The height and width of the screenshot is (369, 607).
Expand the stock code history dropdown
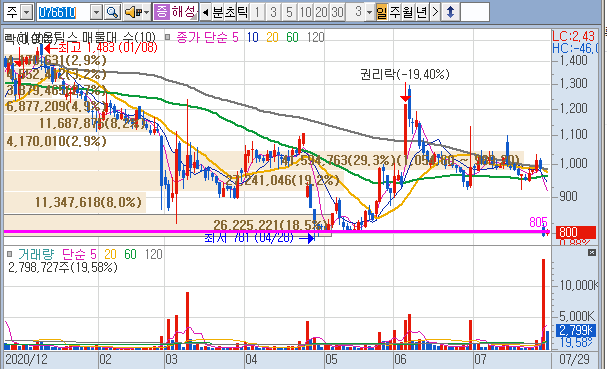[x=96, y=12]
